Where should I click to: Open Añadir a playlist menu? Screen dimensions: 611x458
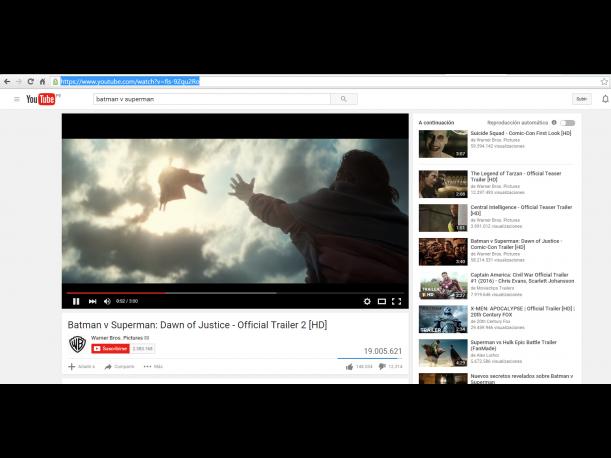(x=81, y=367)
